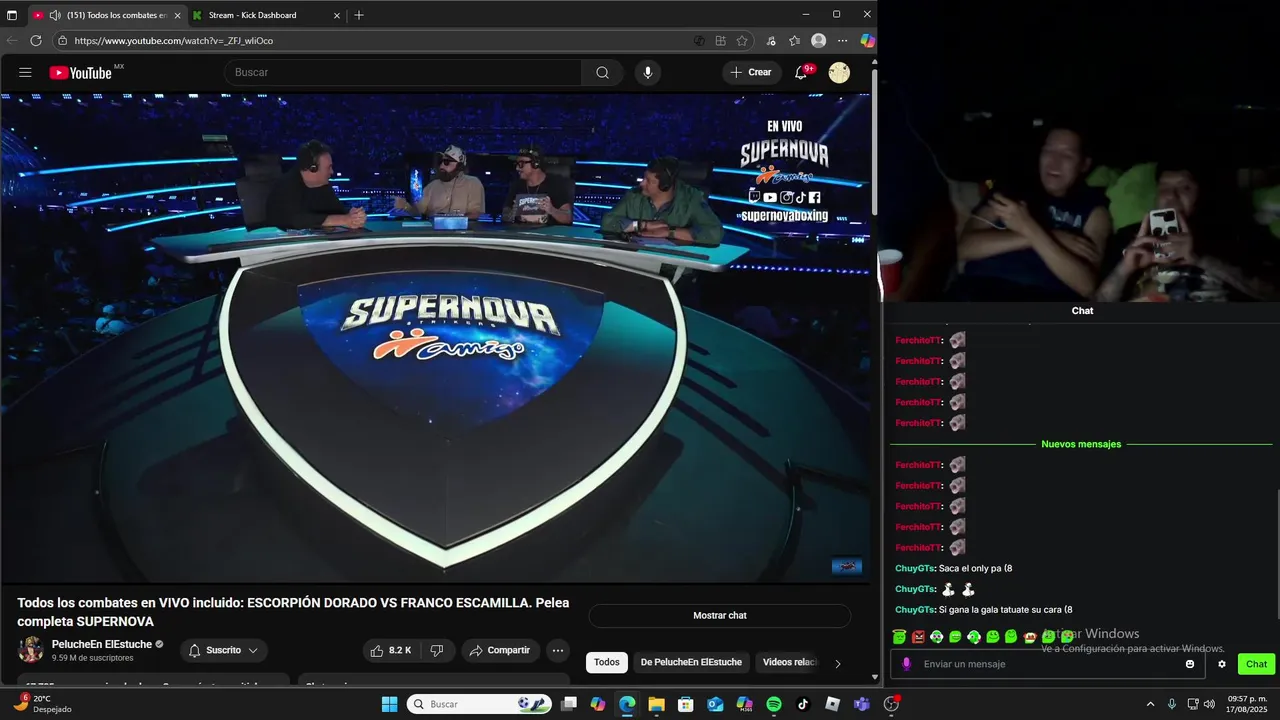Open Microsoft Teams on the taskbar
Image resolution: width=1280 pixels, height=720 pixels.
[x=862, y=704]
